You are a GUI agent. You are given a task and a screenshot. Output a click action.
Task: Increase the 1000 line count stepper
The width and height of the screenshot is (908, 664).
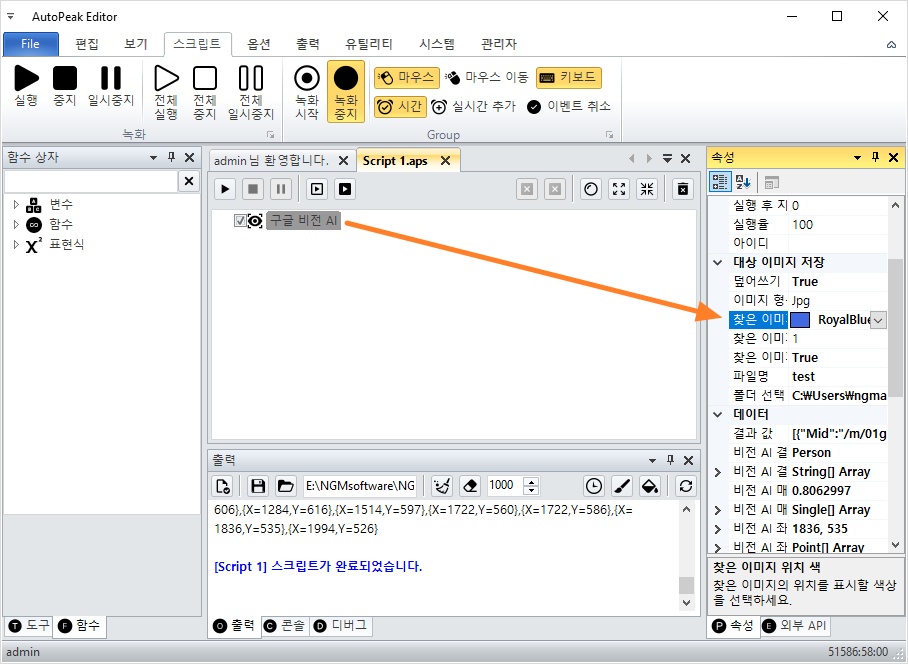[531, 481]
